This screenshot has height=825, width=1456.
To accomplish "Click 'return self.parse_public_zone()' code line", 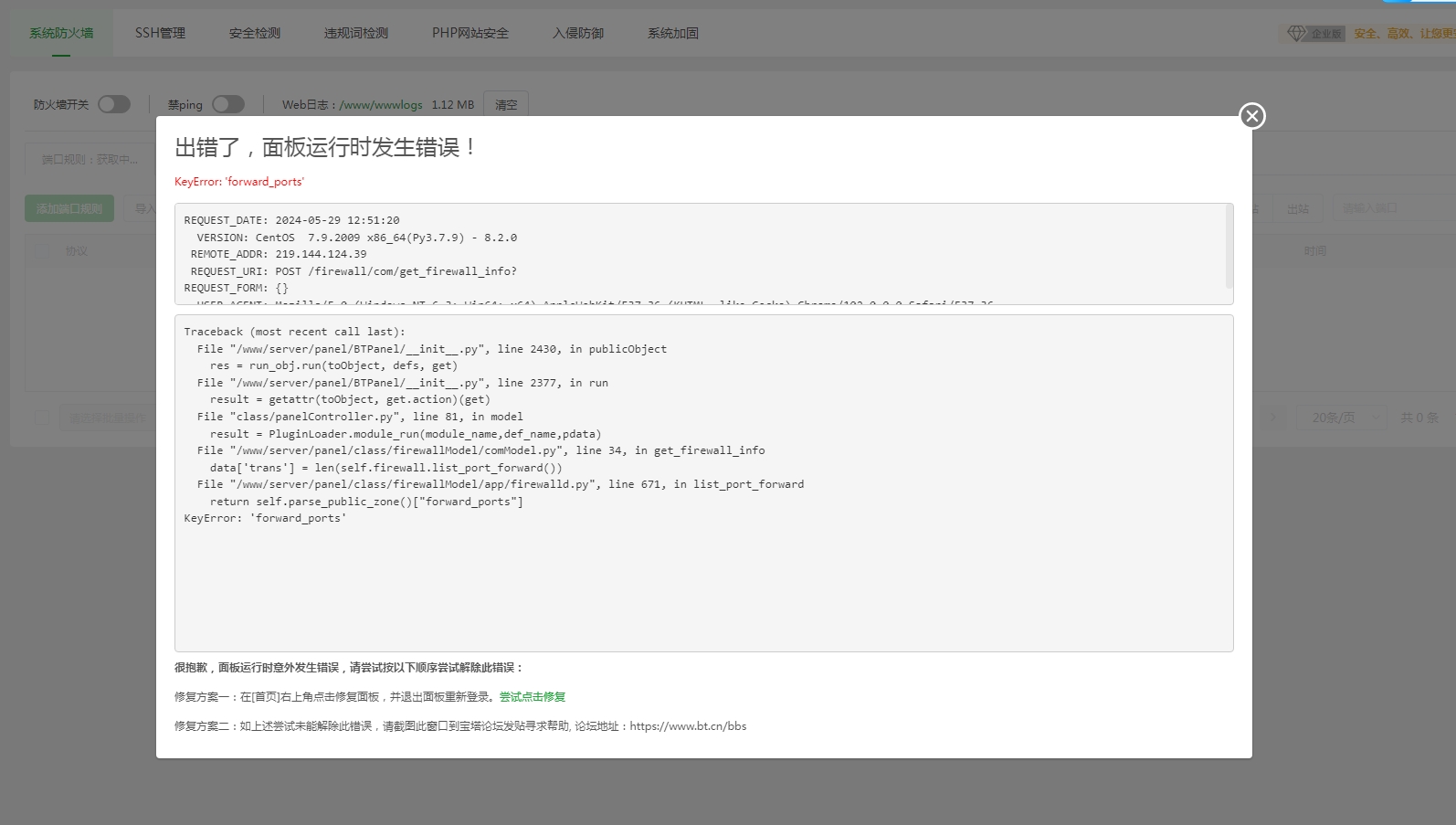I will point(366,502).
